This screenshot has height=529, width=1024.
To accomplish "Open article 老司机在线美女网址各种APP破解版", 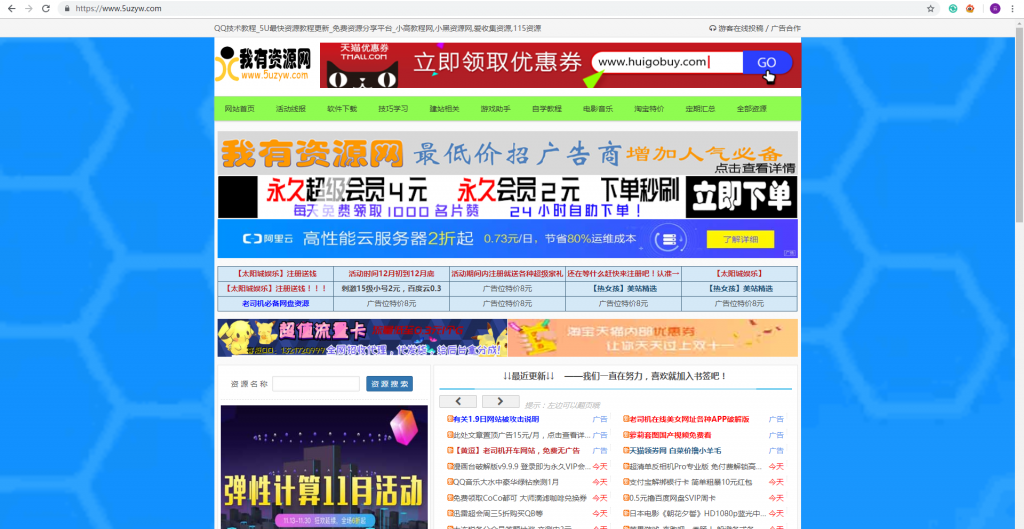I will 689,419.
